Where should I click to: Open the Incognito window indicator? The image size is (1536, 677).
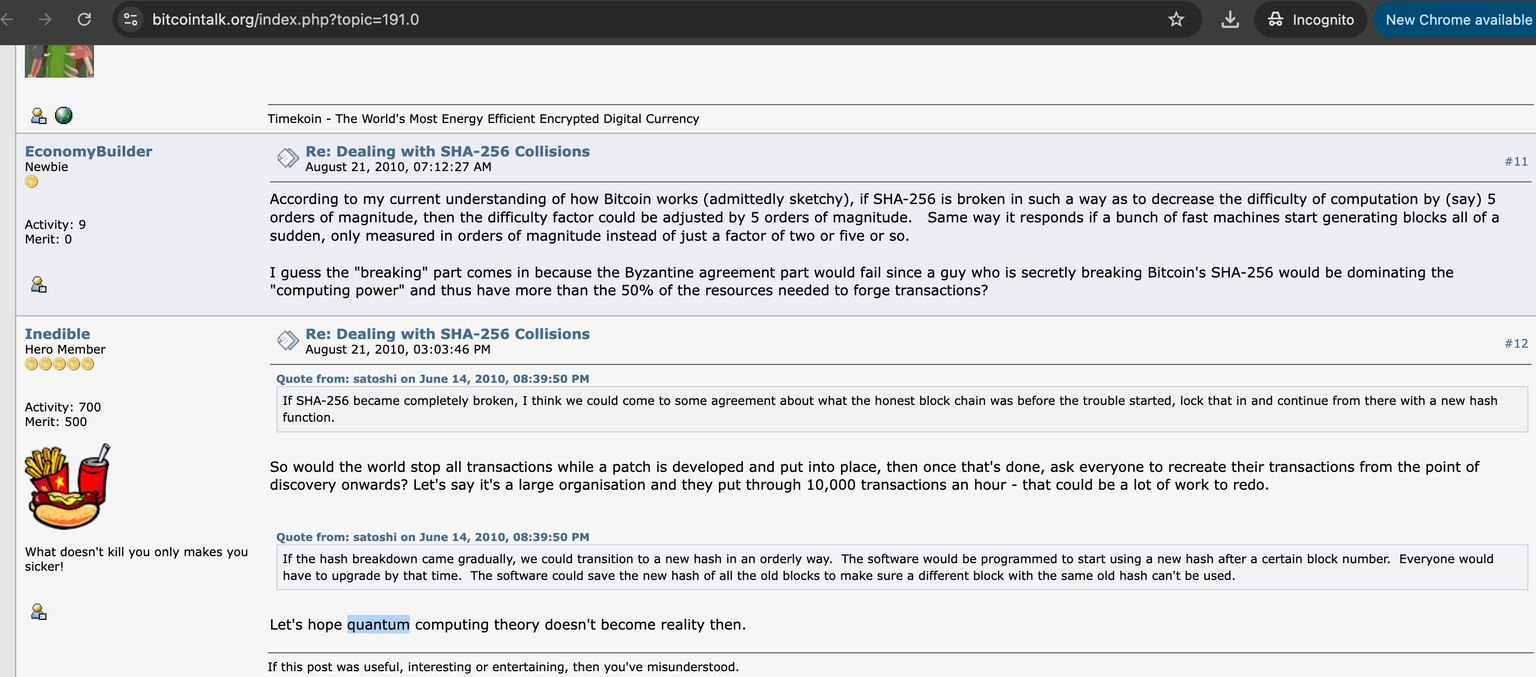click(1311, 19)
